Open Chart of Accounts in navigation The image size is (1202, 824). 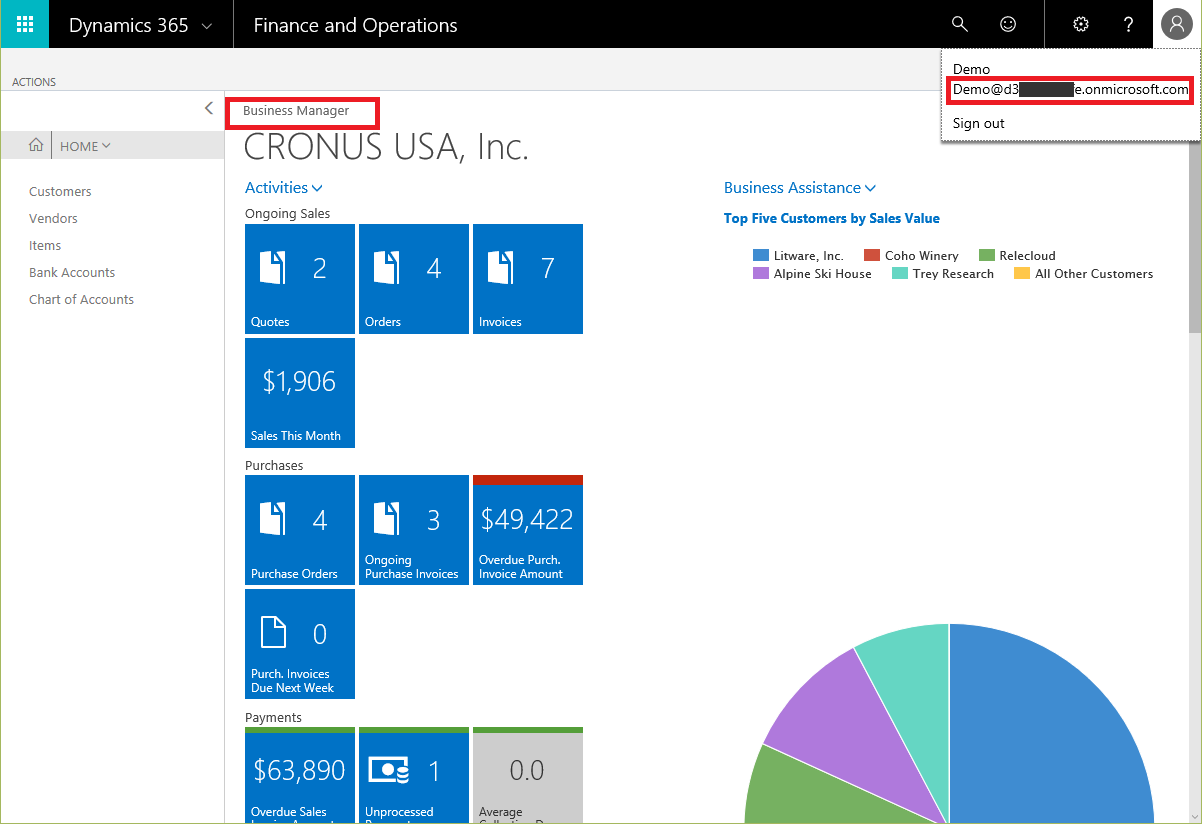(x=81, y=299)
